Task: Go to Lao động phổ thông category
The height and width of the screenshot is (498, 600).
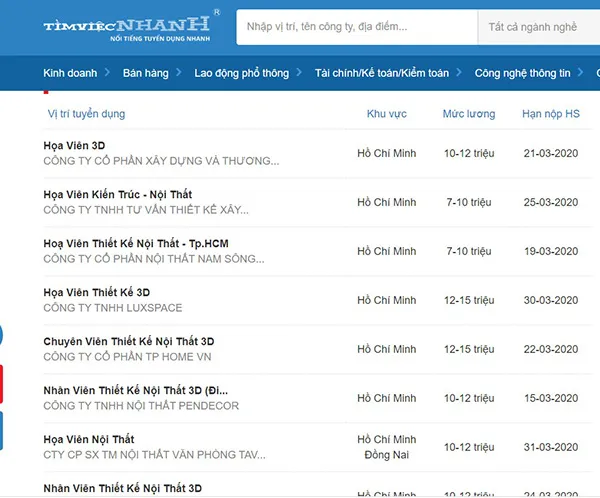Action: tap(241, 73)
